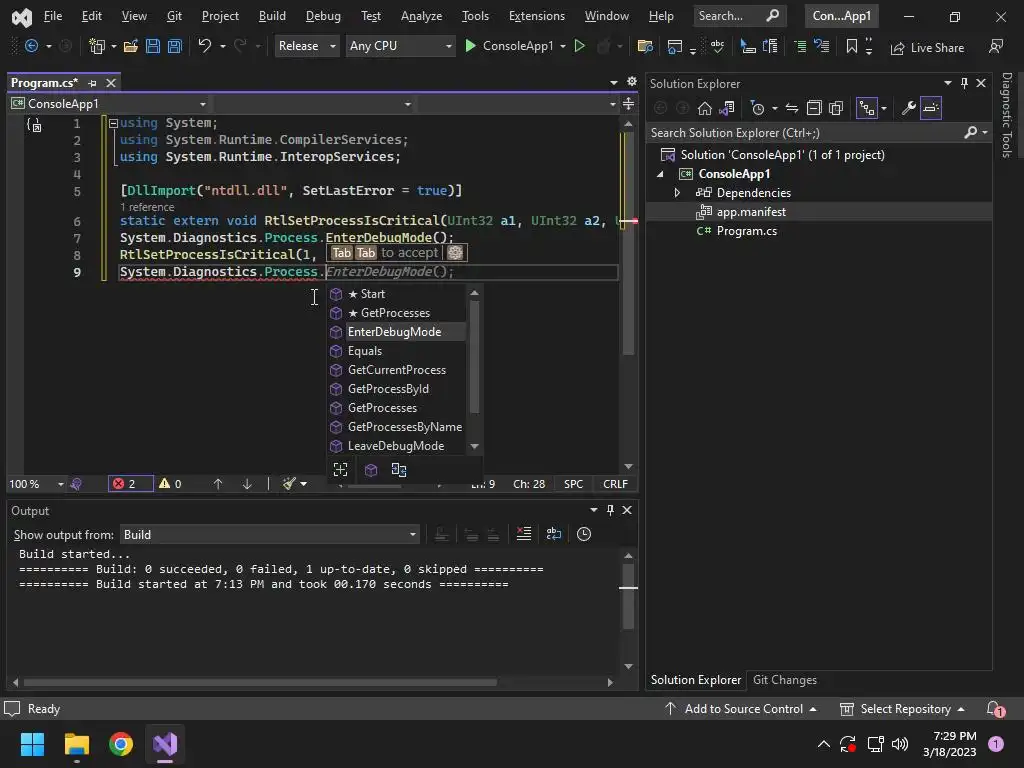Click Select Repository in status bar
1024x768 pixels.
pos(902,709)
